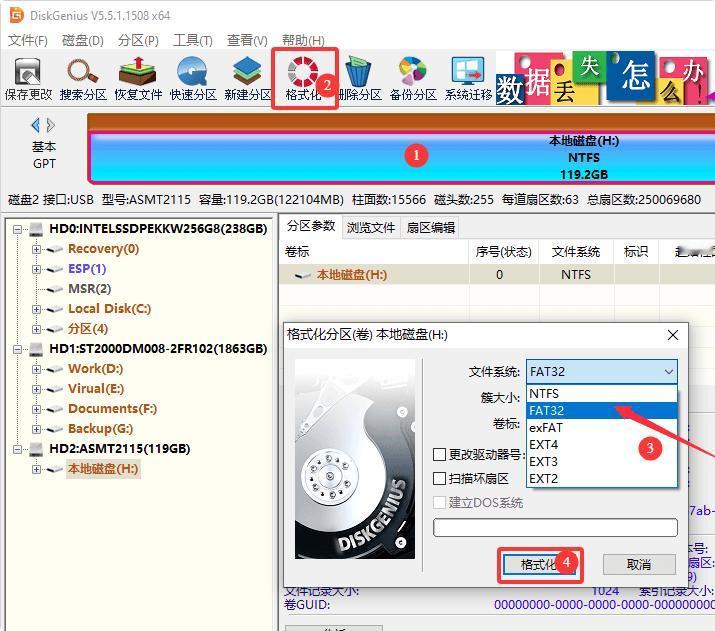Select the HD0 INTELSSDPEKKW256G8 disk icon
This screenshot has height=631, width=715.
pyautogui.click(x=36, y=229)
